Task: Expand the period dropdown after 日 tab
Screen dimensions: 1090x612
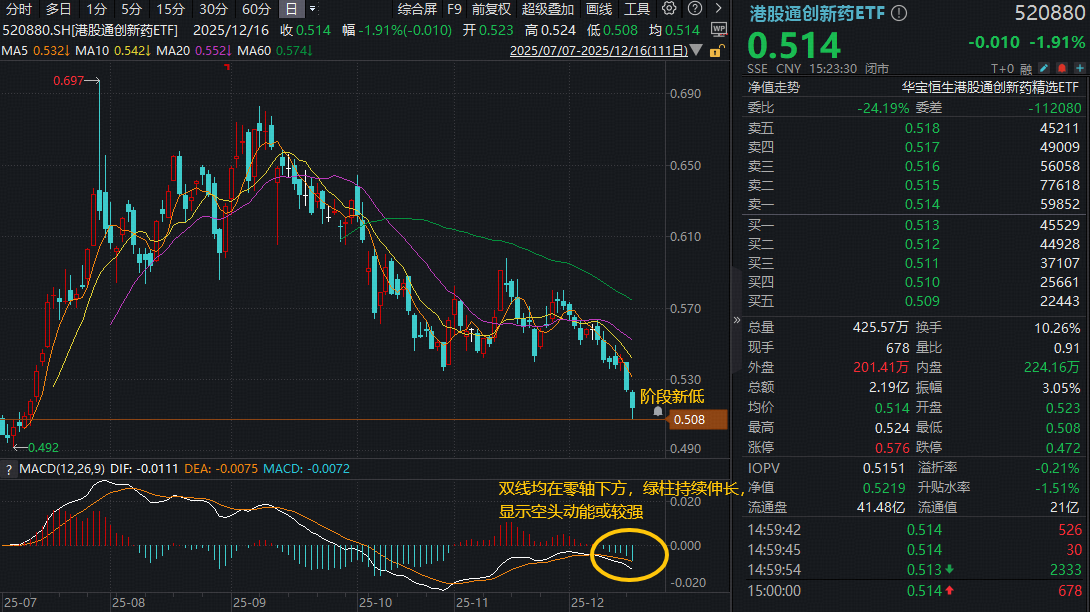Action: pos(313,9)
